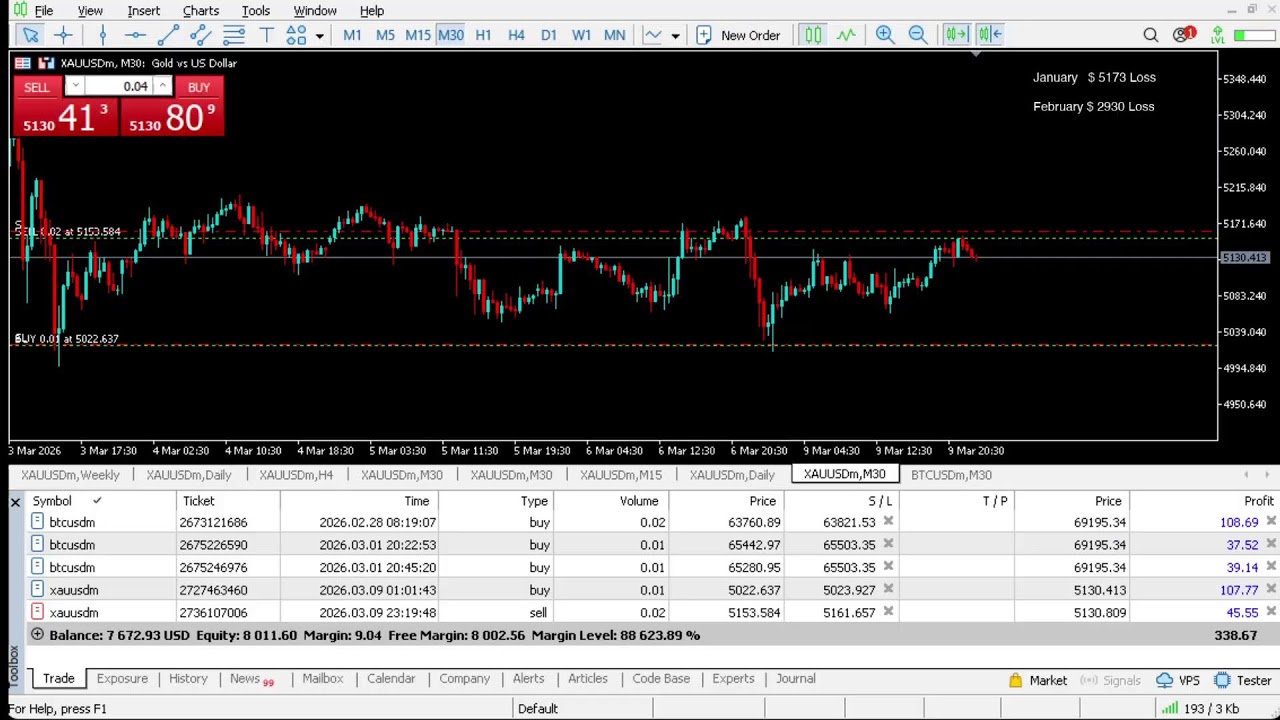Open the Charts menu
Image resolution: width=1280 pixels, height=720 pixels.
[x=201, y=11]
